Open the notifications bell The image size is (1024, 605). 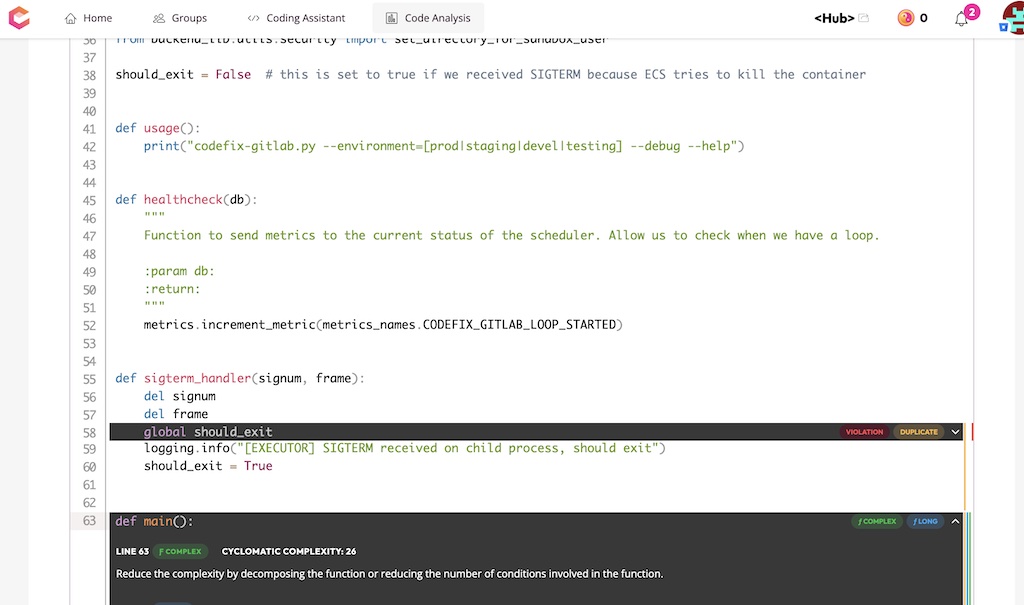tap(961, 20)
